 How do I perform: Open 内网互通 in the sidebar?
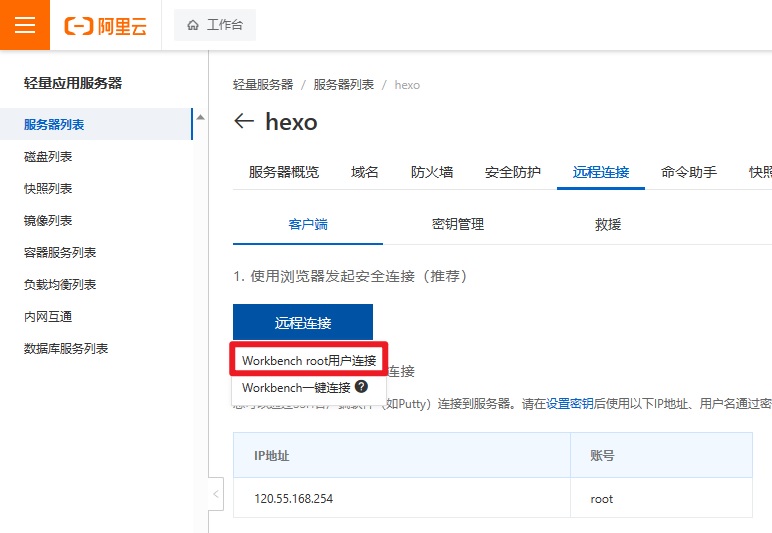[48, 316]
